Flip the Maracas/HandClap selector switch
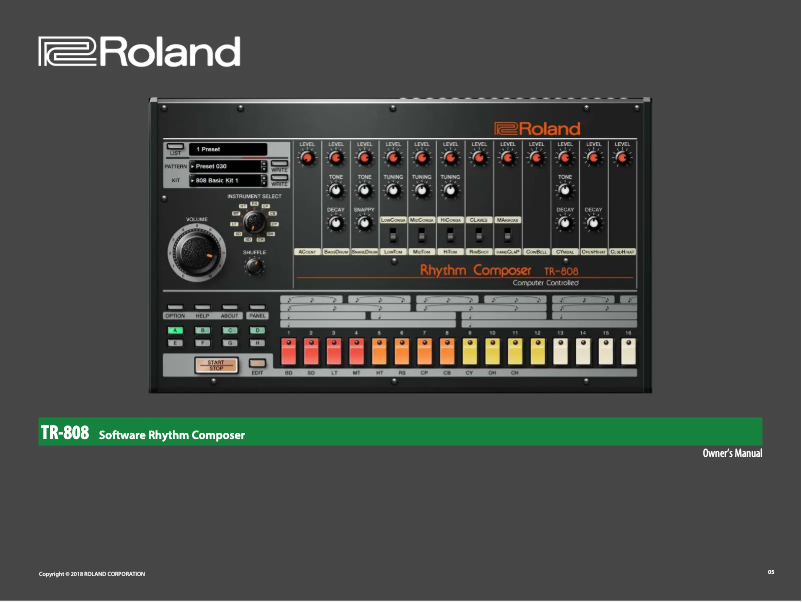 [x=506, y=234]
